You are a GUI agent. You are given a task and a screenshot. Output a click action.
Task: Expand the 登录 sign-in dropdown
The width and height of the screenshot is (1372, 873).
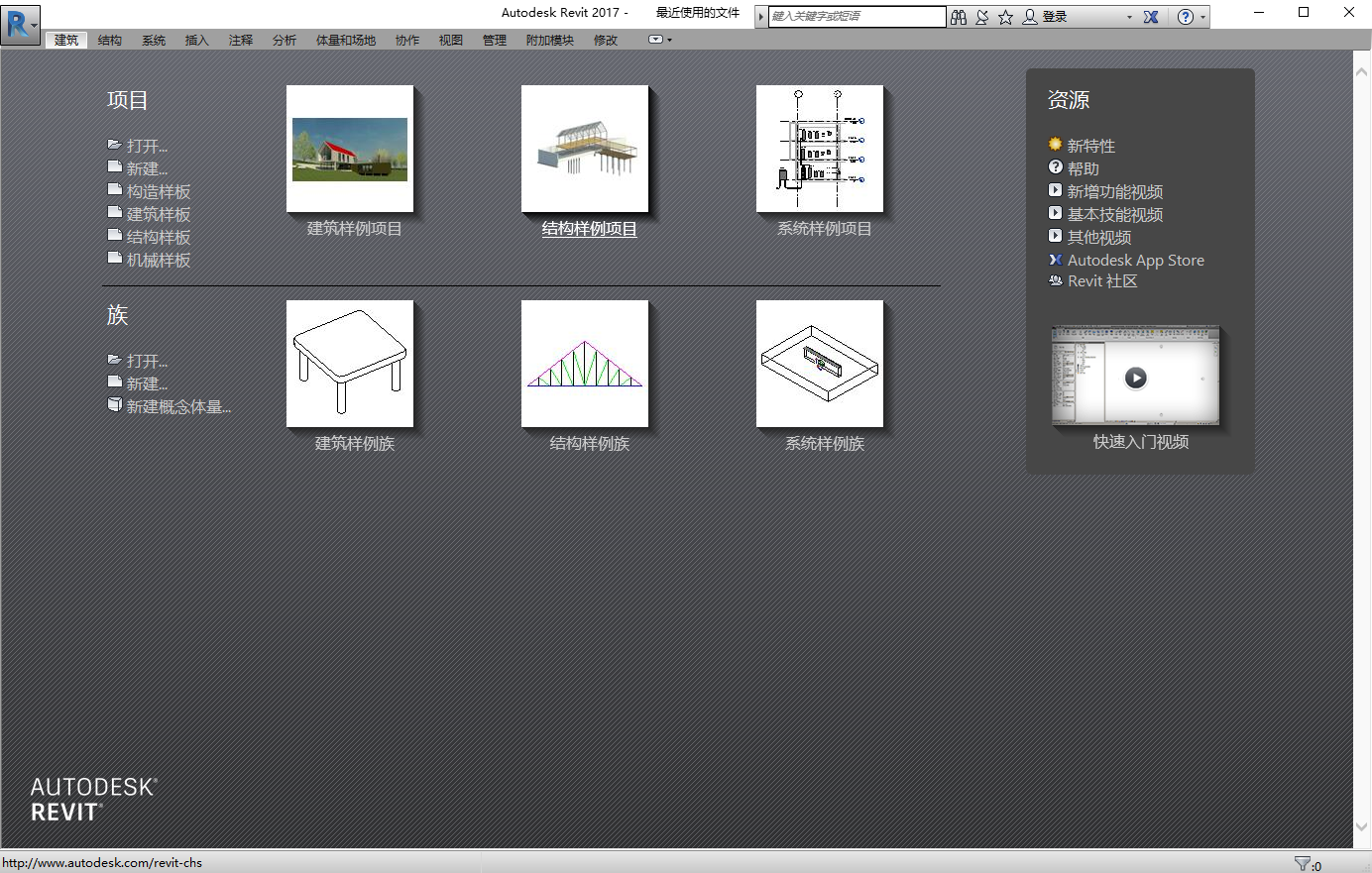[1128, 17]
